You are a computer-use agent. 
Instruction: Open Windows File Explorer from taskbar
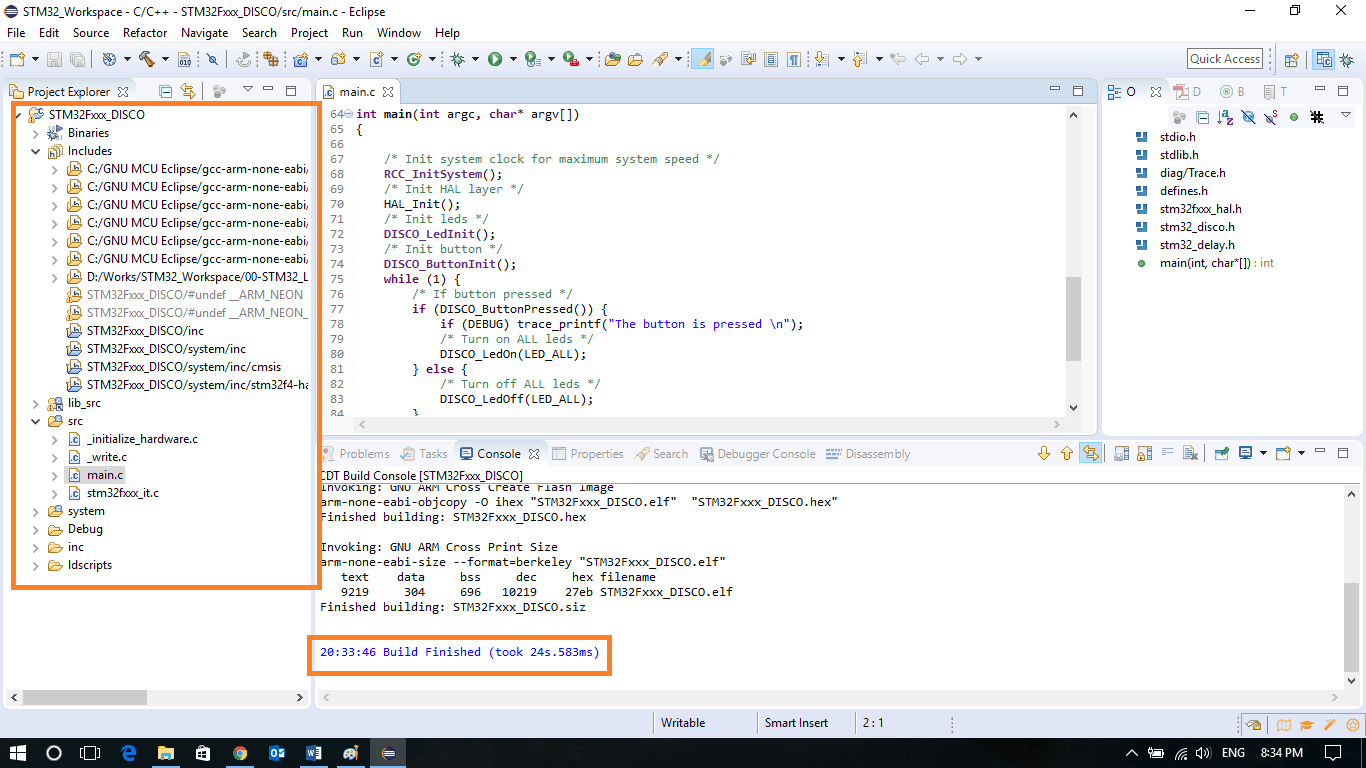tap(165, 753)
